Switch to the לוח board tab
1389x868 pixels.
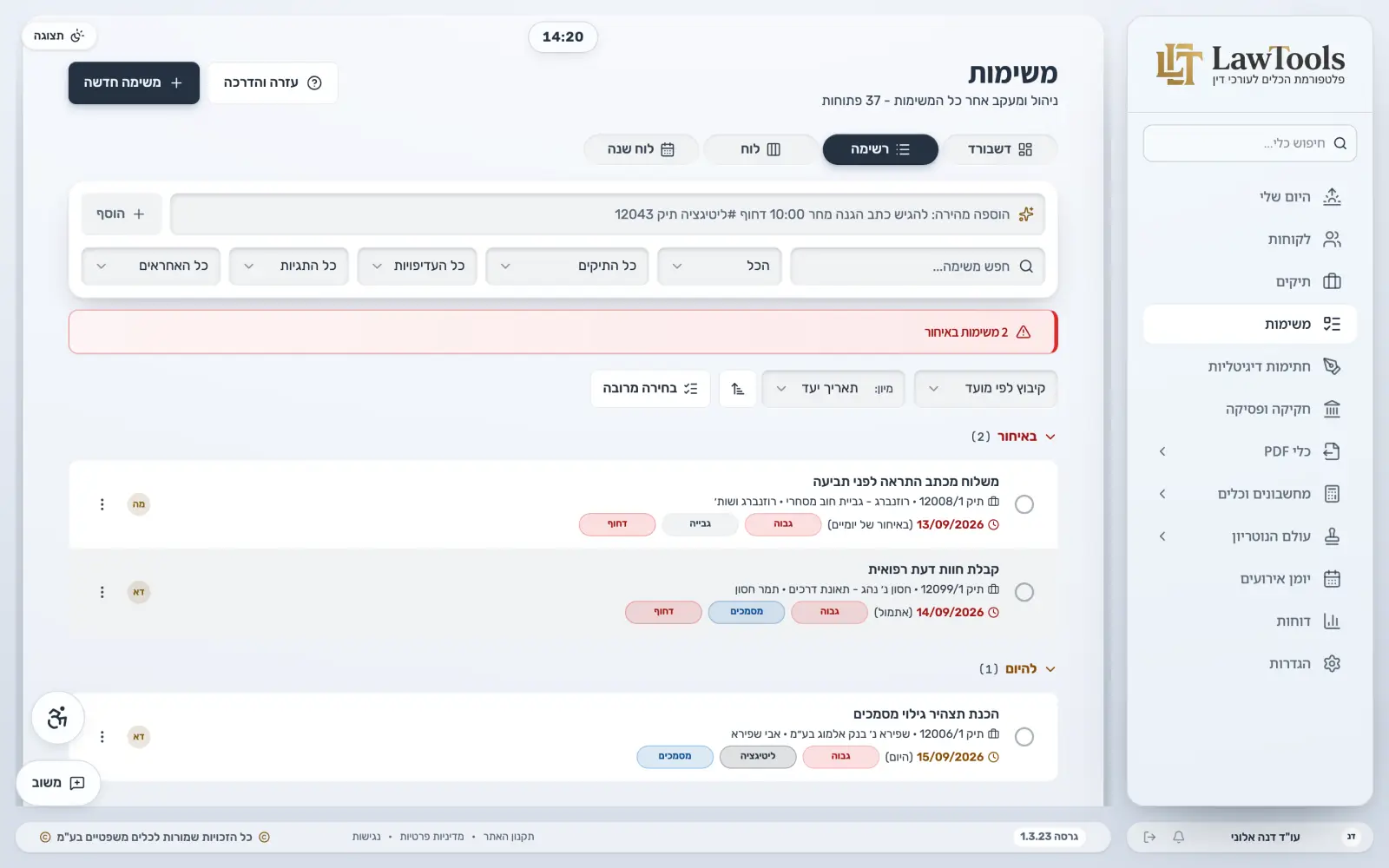pos(760,149)
